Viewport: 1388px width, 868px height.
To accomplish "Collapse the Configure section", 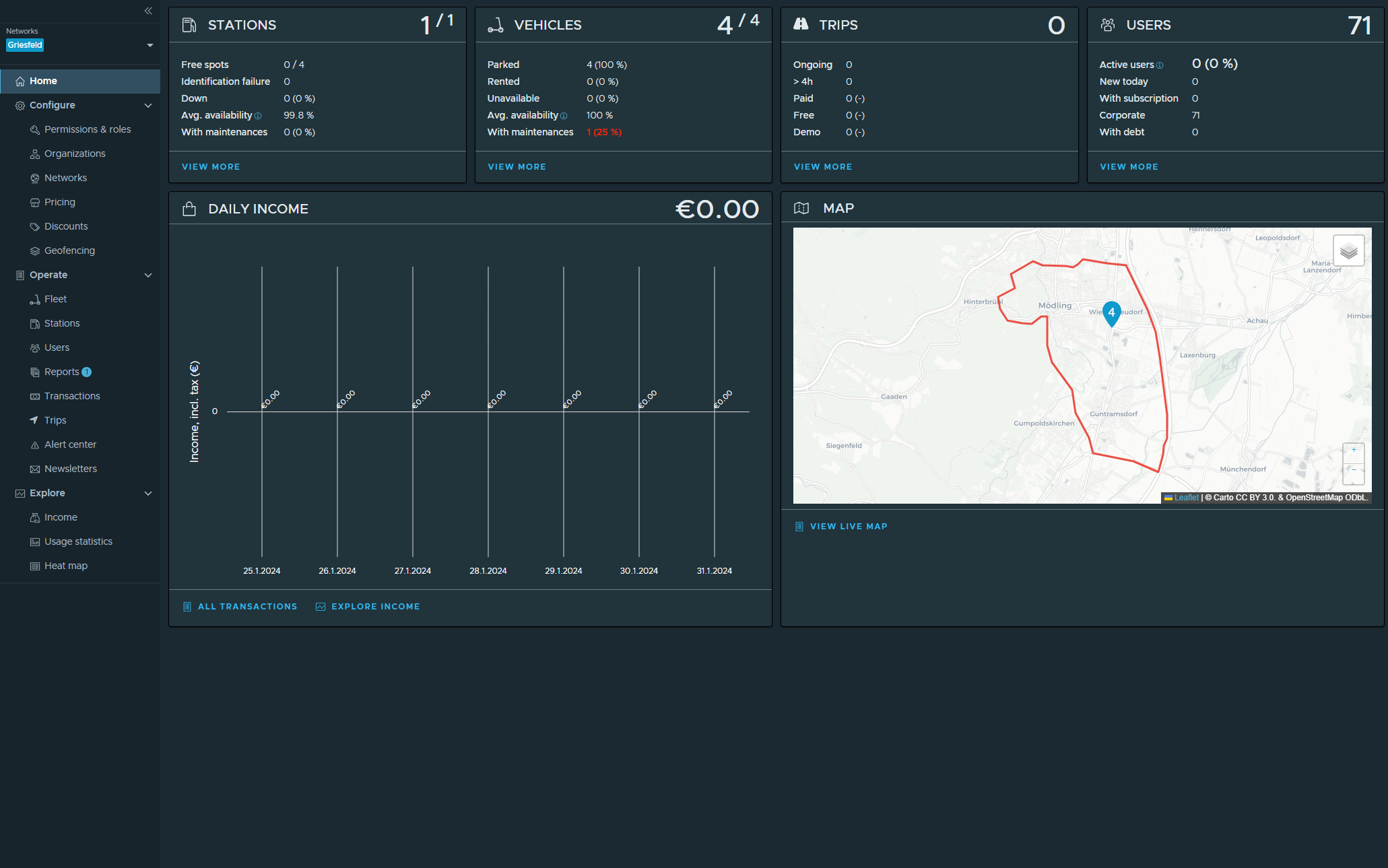I will point(148,105).
